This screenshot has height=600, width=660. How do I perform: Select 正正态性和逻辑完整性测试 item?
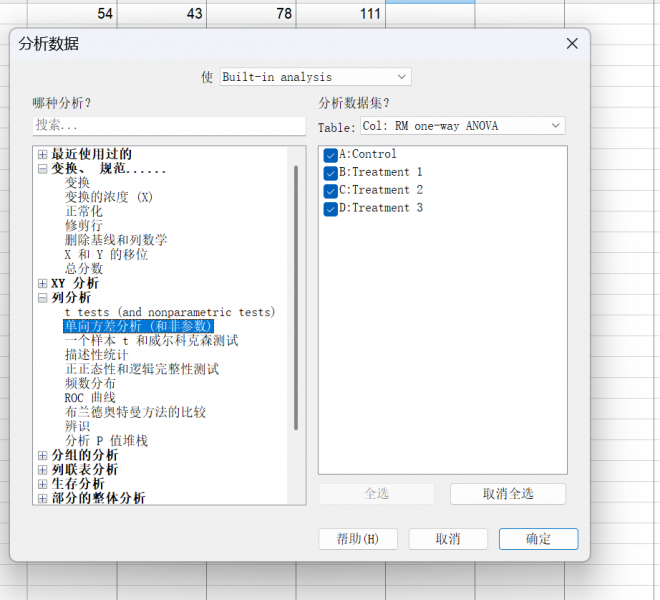(x=142, y=369)
